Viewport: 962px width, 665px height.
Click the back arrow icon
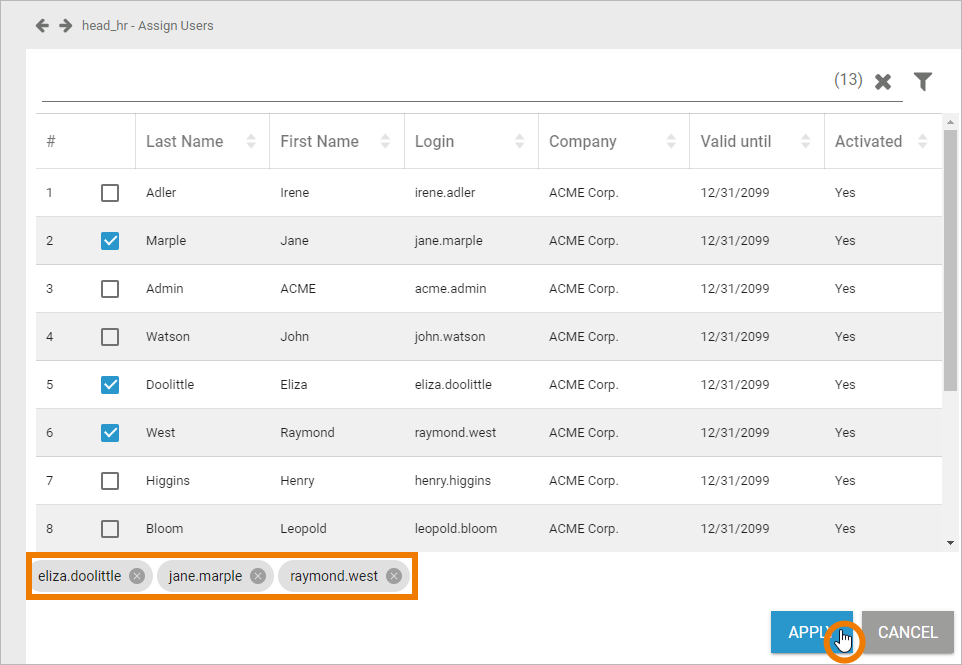[x=42, y=25]
